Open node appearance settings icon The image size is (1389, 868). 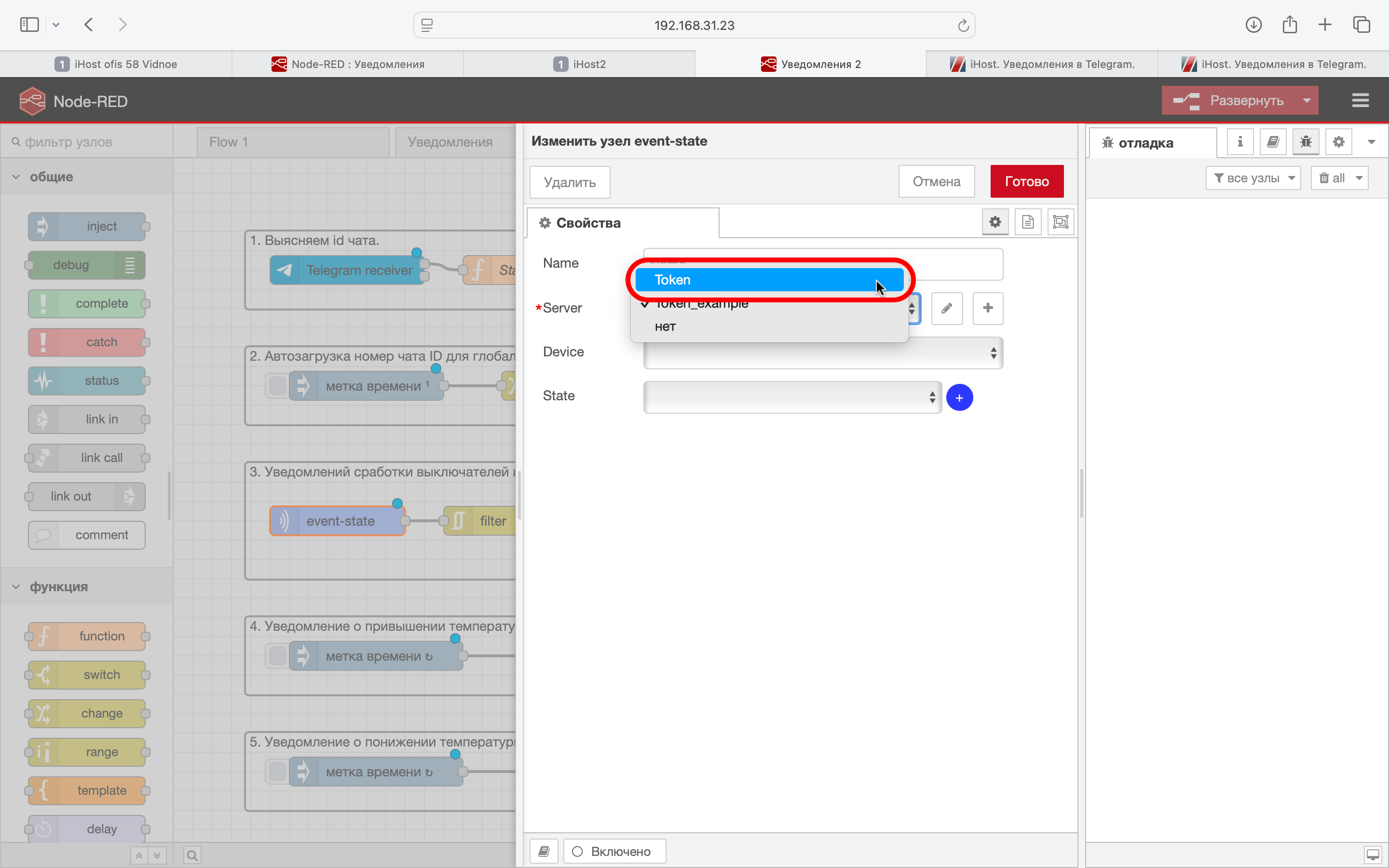[x=1060, y=222]
